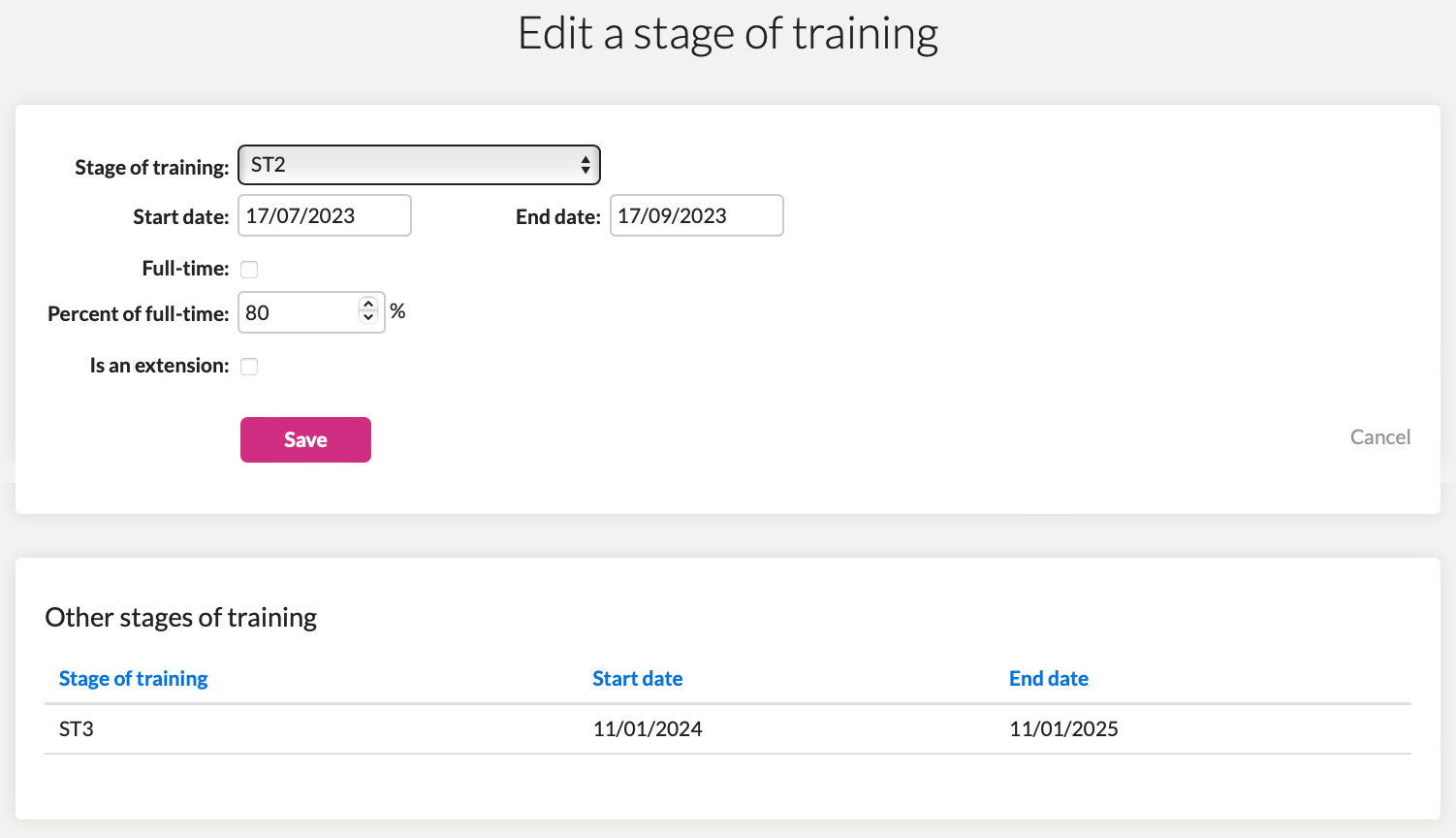Click the Full-time label
The height and width of the screenshot is (838, 1456).
185,269
